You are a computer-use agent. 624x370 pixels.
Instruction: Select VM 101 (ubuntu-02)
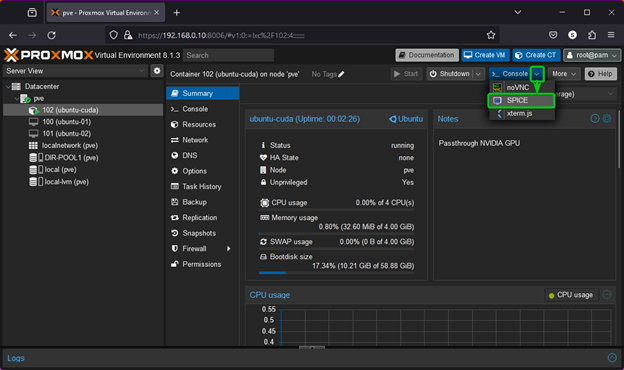click(x=83, y=134)
